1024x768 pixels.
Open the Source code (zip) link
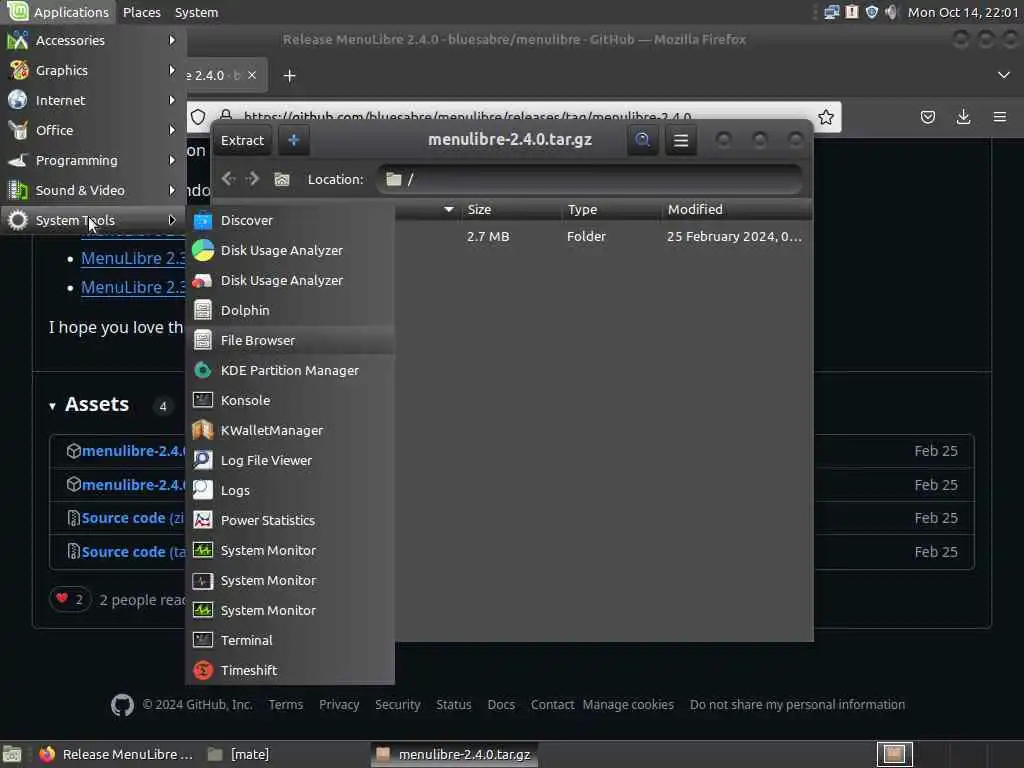pyautogui.click(x=125, y=519)
